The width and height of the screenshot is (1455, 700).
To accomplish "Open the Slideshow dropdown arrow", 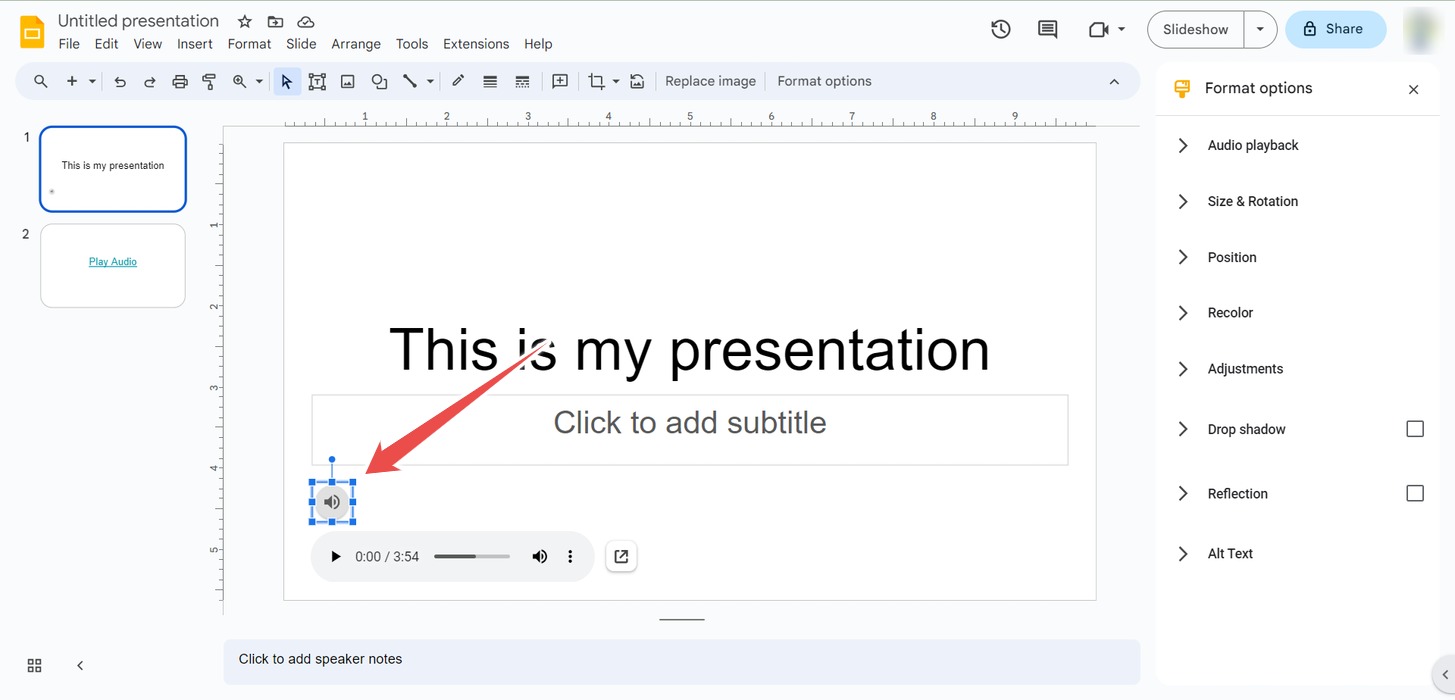I will point(1260,29).
